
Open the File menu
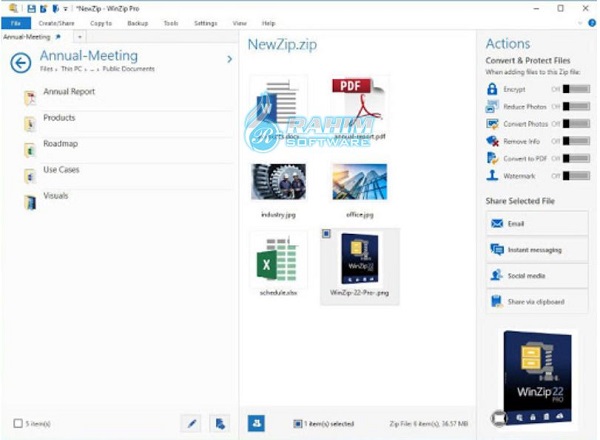pos(16,23)
